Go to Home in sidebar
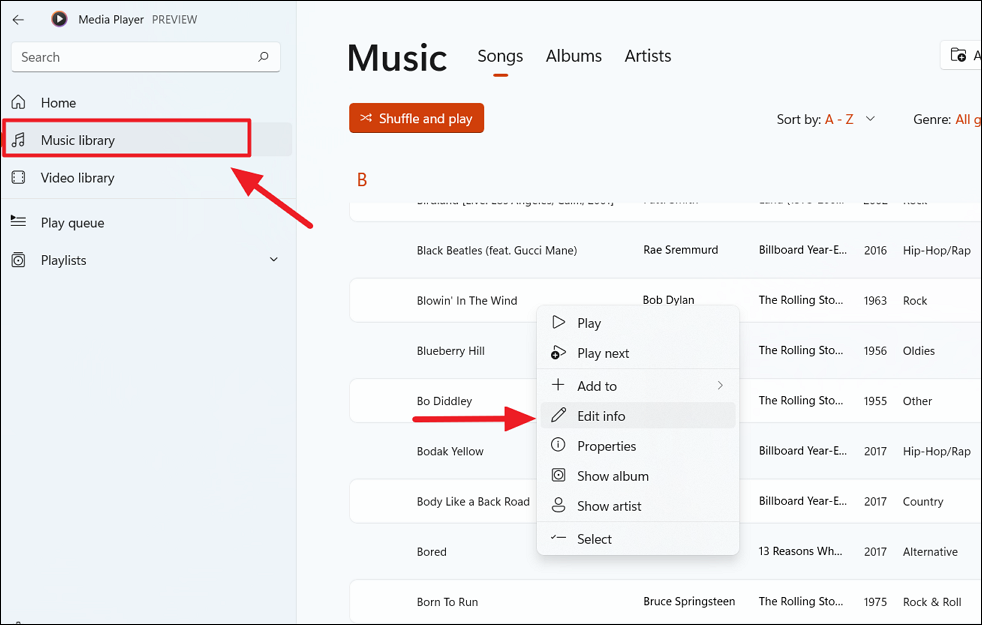Image resolution: width=982 pixels, height=625 pixels. click(147, 102)
